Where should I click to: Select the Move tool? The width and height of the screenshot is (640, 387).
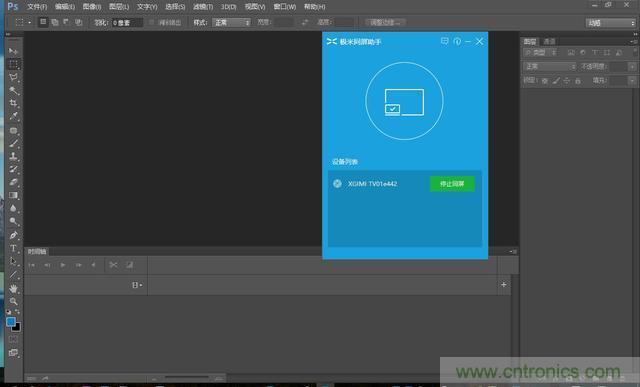(x=13, y=51)
